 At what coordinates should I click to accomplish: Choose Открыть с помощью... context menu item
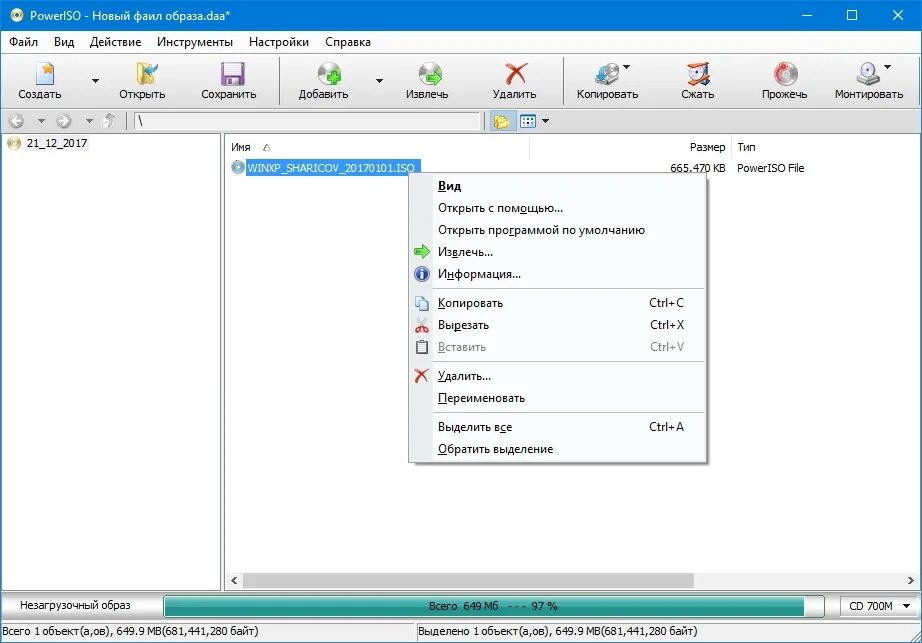pos(557,208)
